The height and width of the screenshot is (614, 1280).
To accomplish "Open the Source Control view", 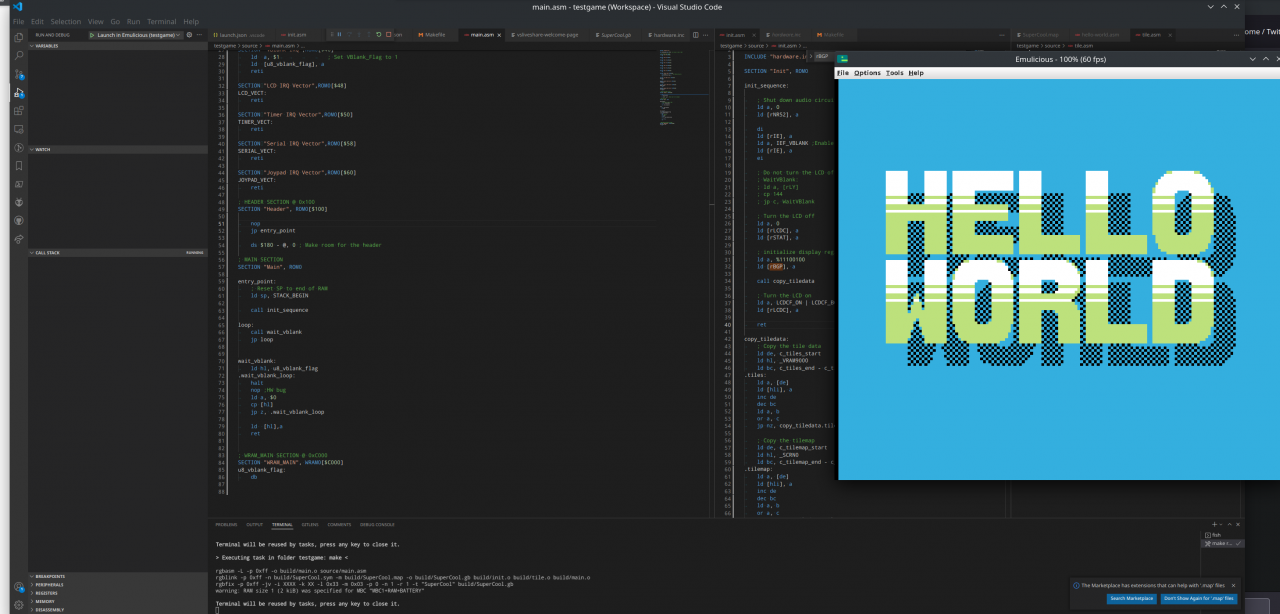I will pyautogui.click(x=18, y=74).
